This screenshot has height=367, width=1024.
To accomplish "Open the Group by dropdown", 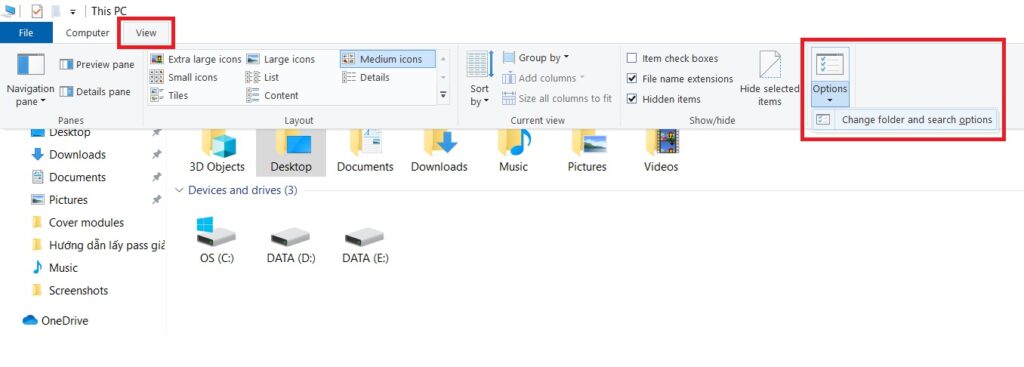I will click(536, 58).
